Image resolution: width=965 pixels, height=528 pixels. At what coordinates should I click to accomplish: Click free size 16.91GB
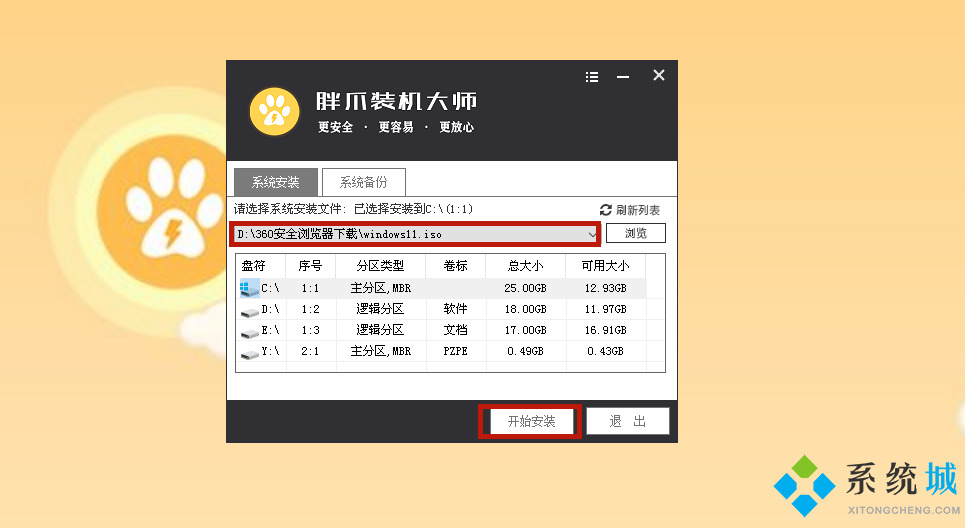coord(606,330)
